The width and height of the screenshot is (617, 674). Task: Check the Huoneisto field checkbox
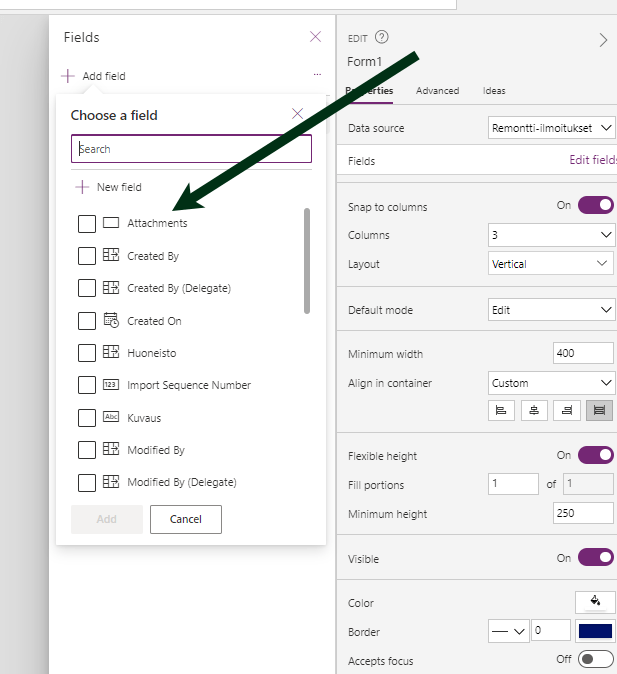tap(87, 353)
